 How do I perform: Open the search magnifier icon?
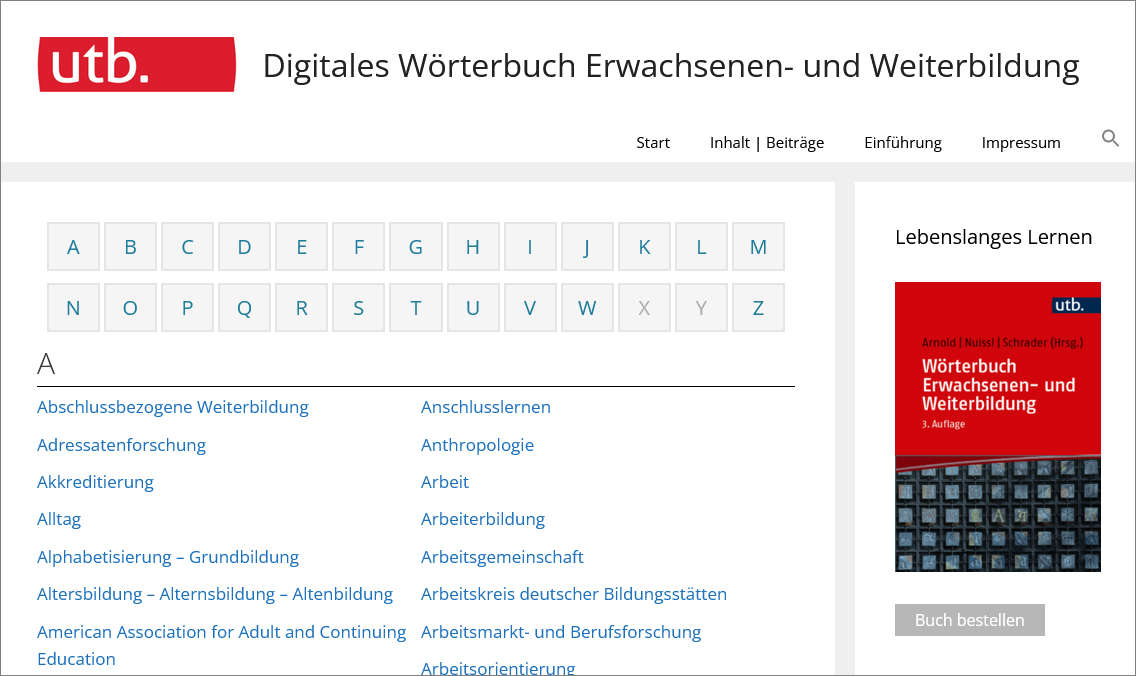1110,138
